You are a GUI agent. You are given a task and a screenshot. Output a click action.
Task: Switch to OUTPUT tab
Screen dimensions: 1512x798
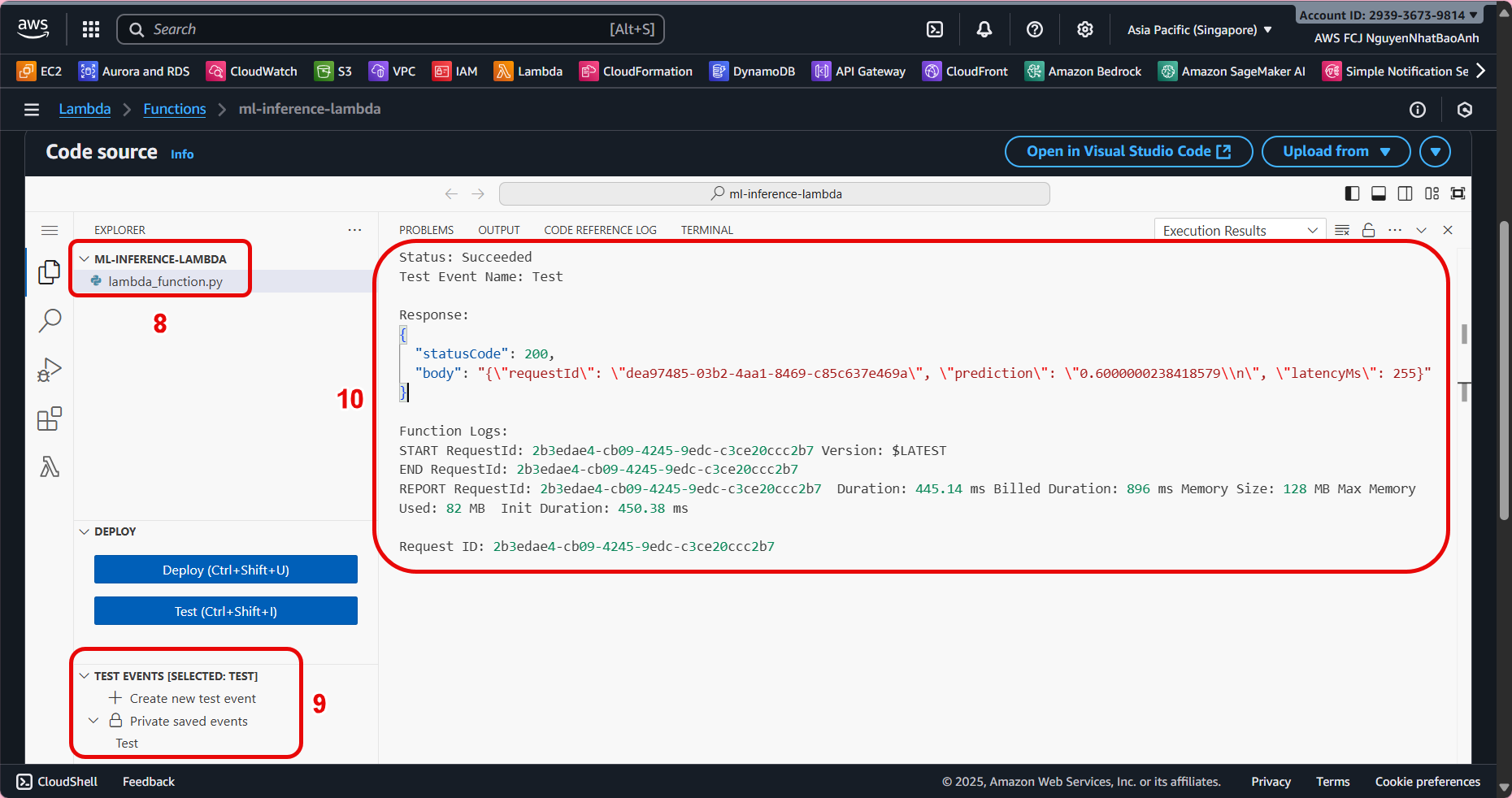(x=498, y=230)
